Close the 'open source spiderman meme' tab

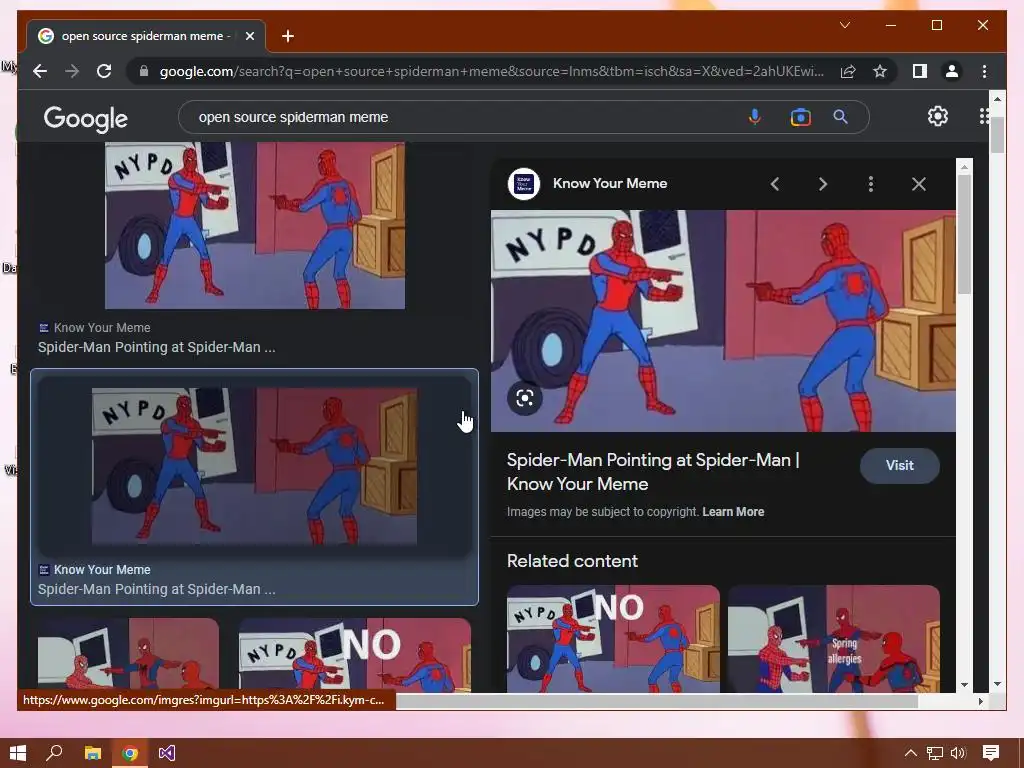click(x=249, y=36)
